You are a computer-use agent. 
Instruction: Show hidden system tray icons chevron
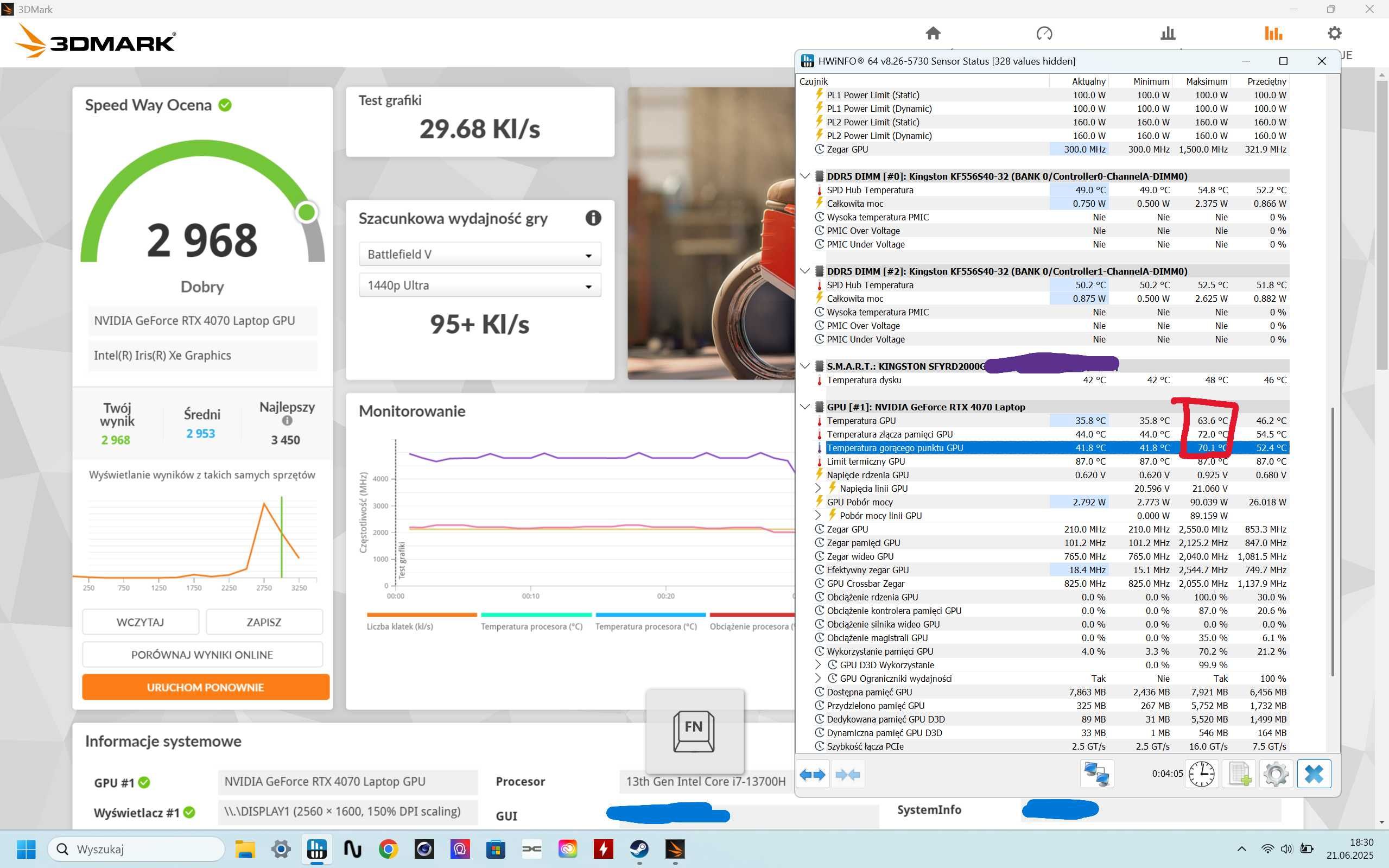(1241, 849)
